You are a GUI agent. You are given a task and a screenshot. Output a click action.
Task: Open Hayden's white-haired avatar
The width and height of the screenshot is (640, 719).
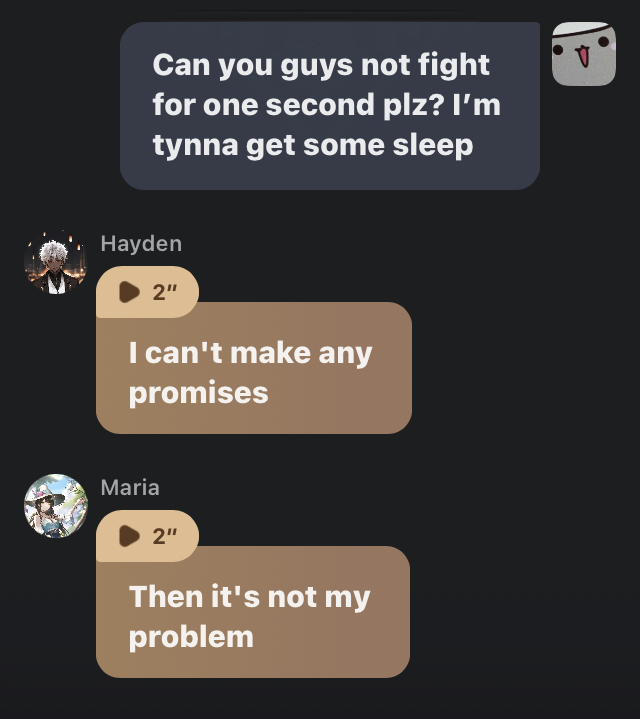[55, 262]
